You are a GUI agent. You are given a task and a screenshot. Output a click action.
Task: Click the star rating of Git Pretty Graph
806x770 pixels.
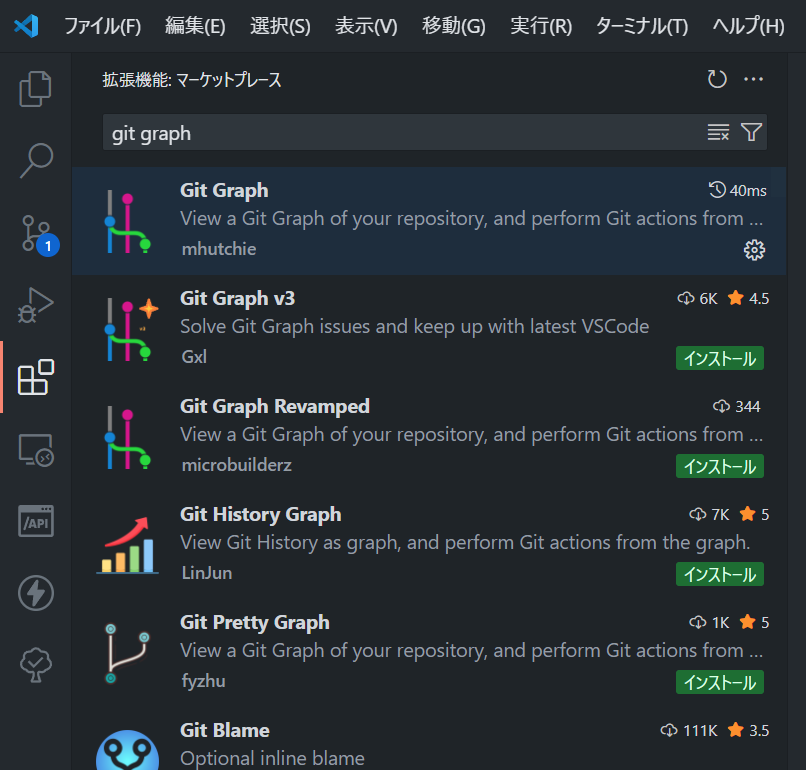pyautogui.click(x=755, y=622)
